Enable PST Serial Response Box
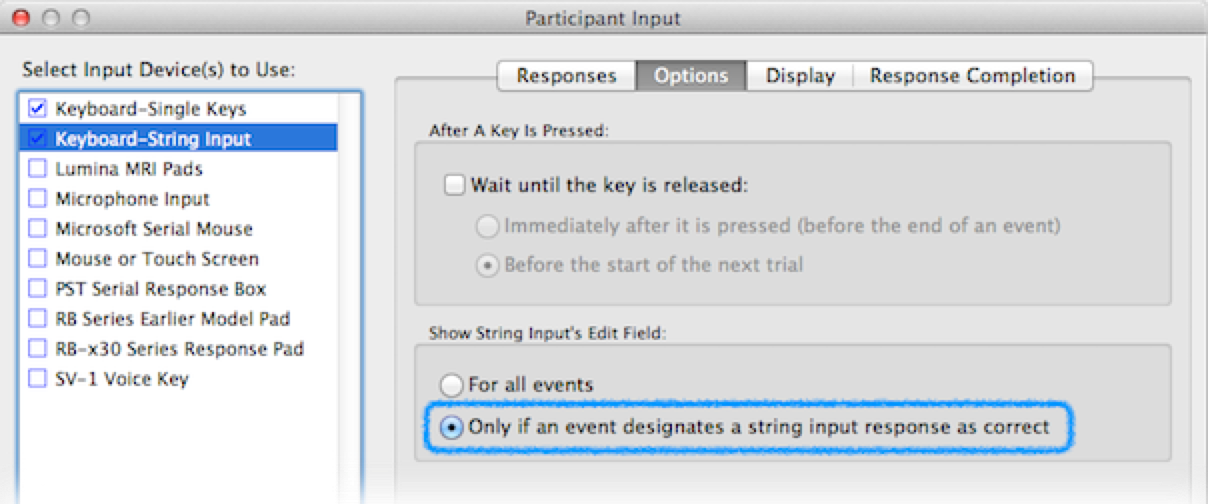This screenshot has height=504, width=1208. [x=38, y=288]
